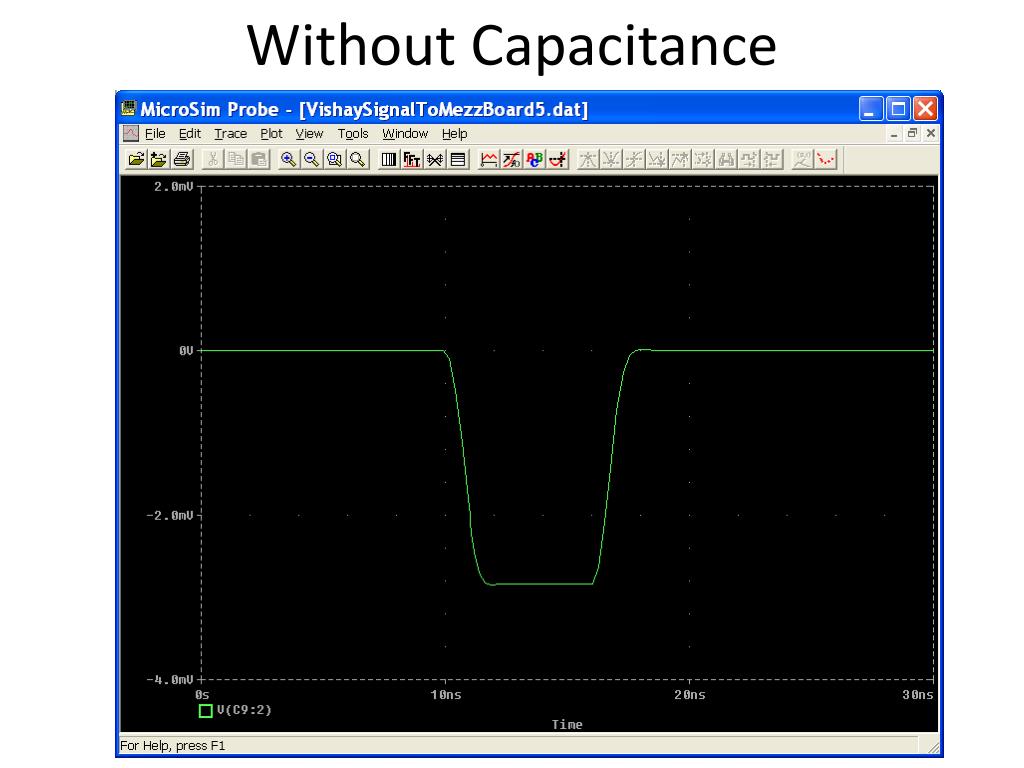Click the -2.0mV y-axis label

[170, 515]
